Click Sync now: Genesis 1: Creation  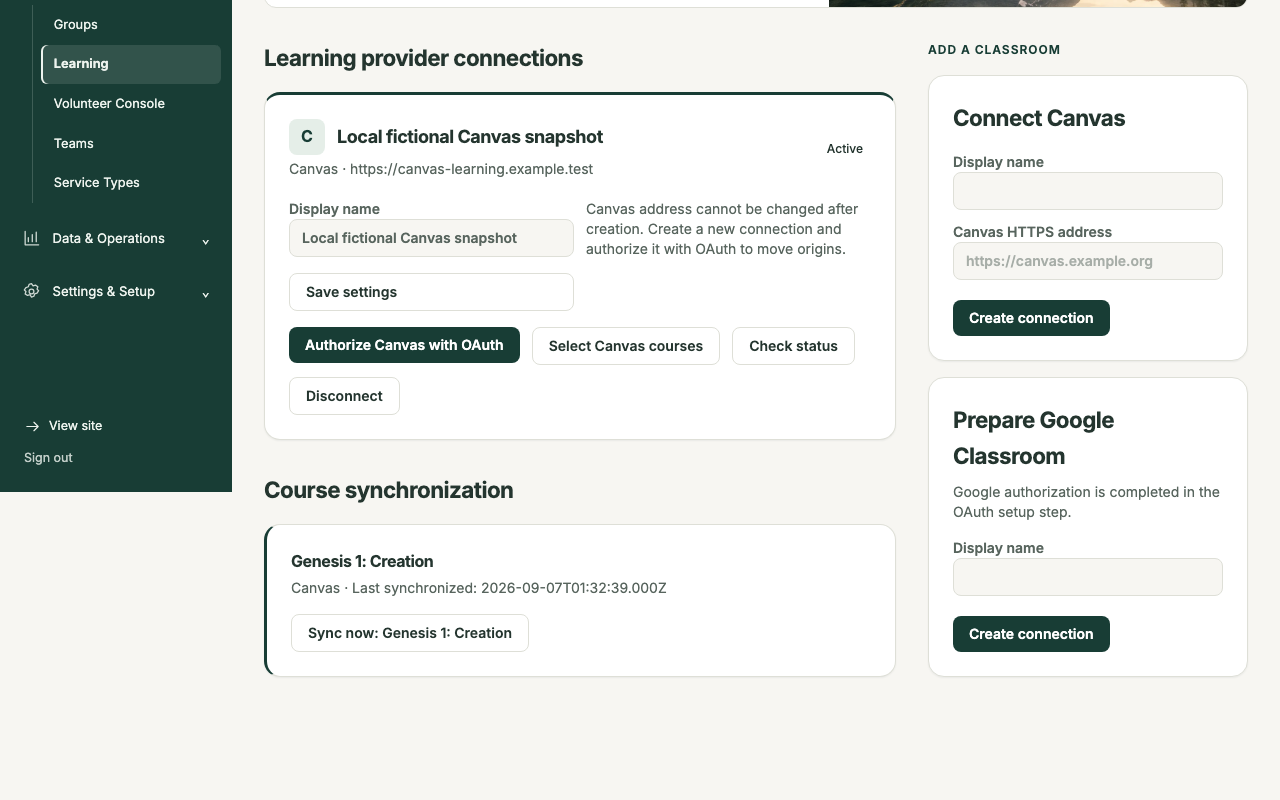(x=410, y=633)
